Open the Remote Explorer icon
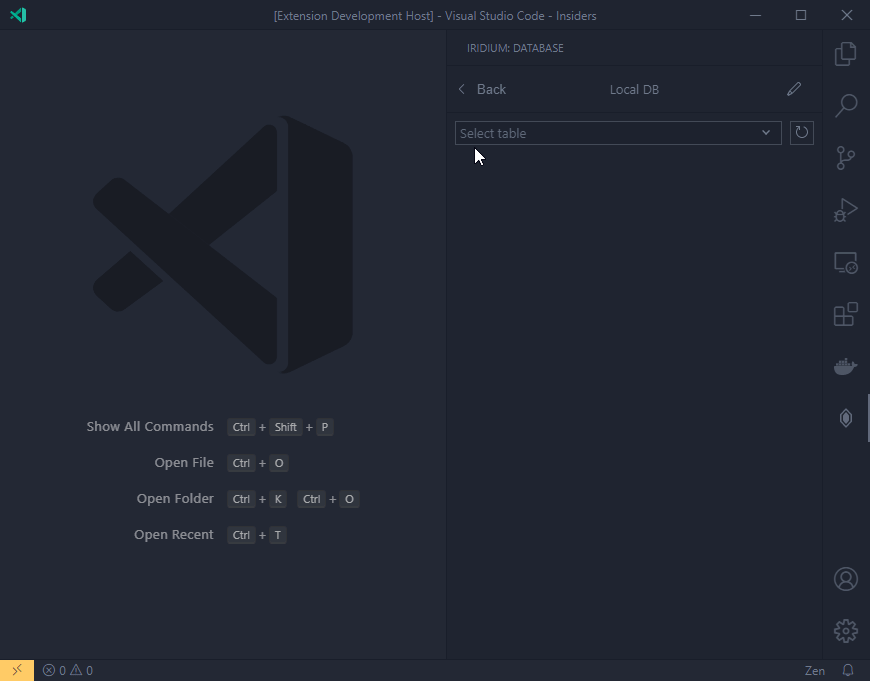The image size is (870, 681). 846,263
